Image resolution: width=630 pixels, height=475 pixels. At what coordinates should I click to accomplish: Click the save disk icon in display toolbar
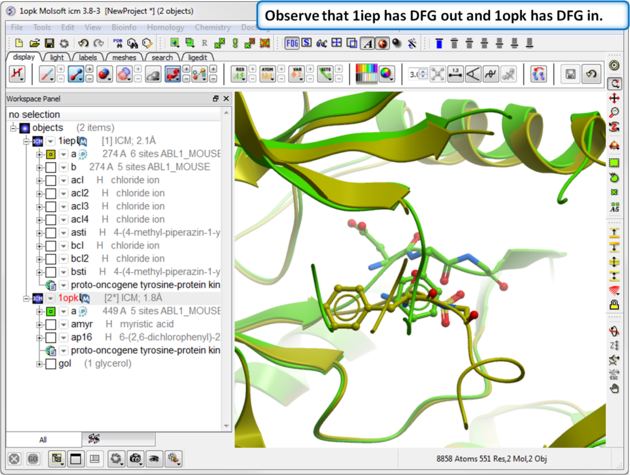pos(570,75)
